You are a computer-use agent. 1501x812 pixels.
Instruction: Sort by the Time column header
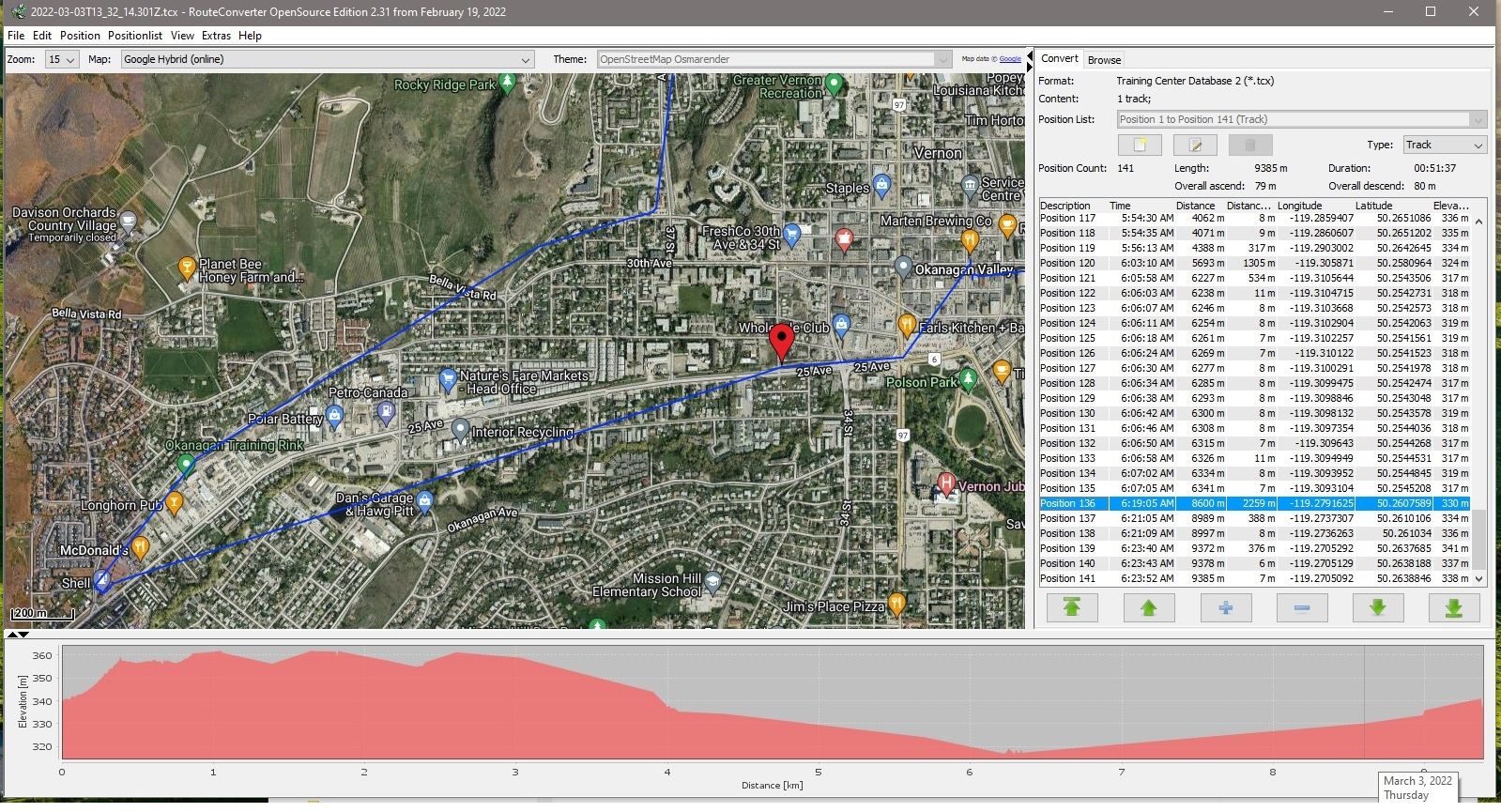point(1141,206)
